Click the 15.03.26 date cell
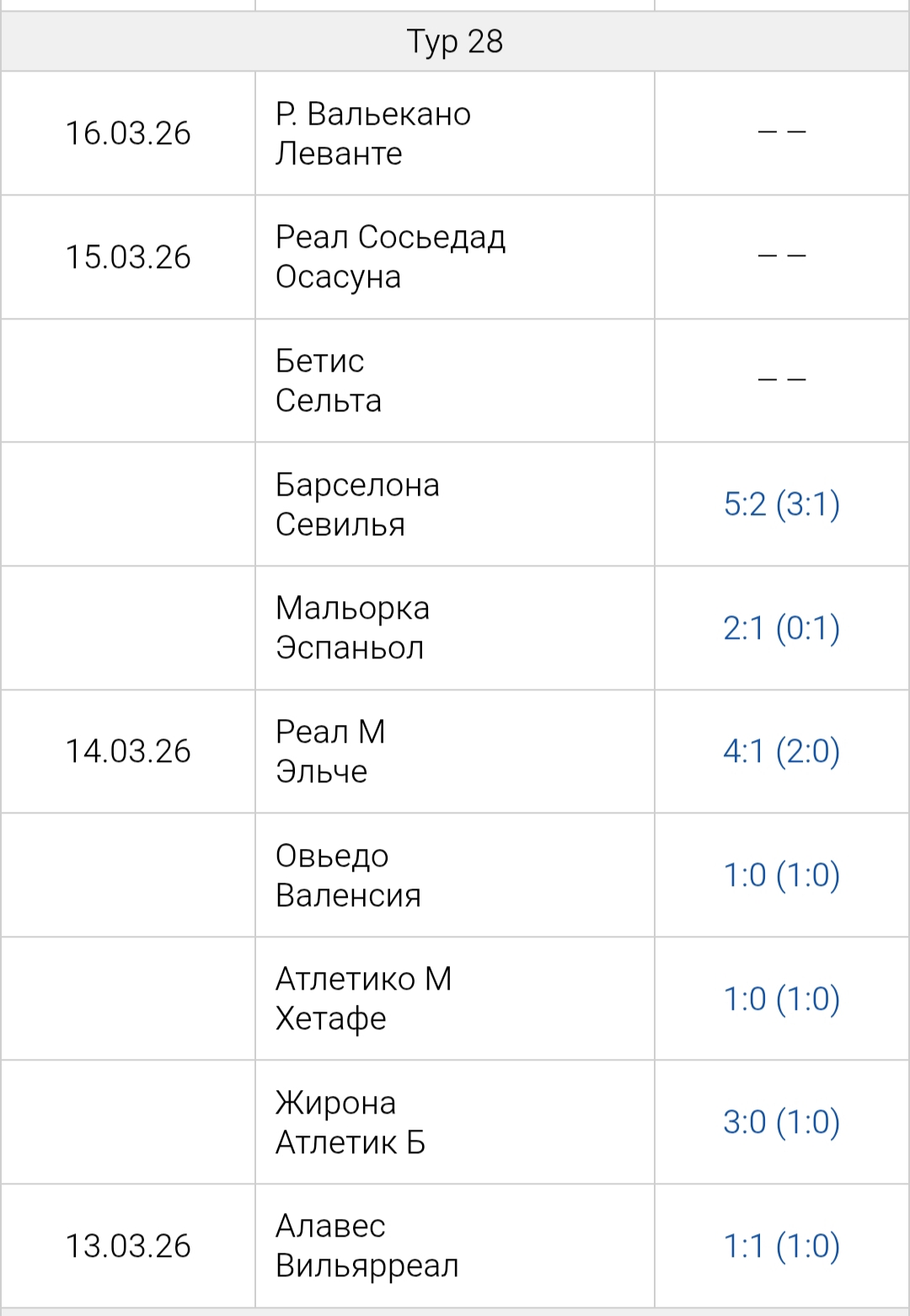The image size is (910, 1316). coord(128,257)
